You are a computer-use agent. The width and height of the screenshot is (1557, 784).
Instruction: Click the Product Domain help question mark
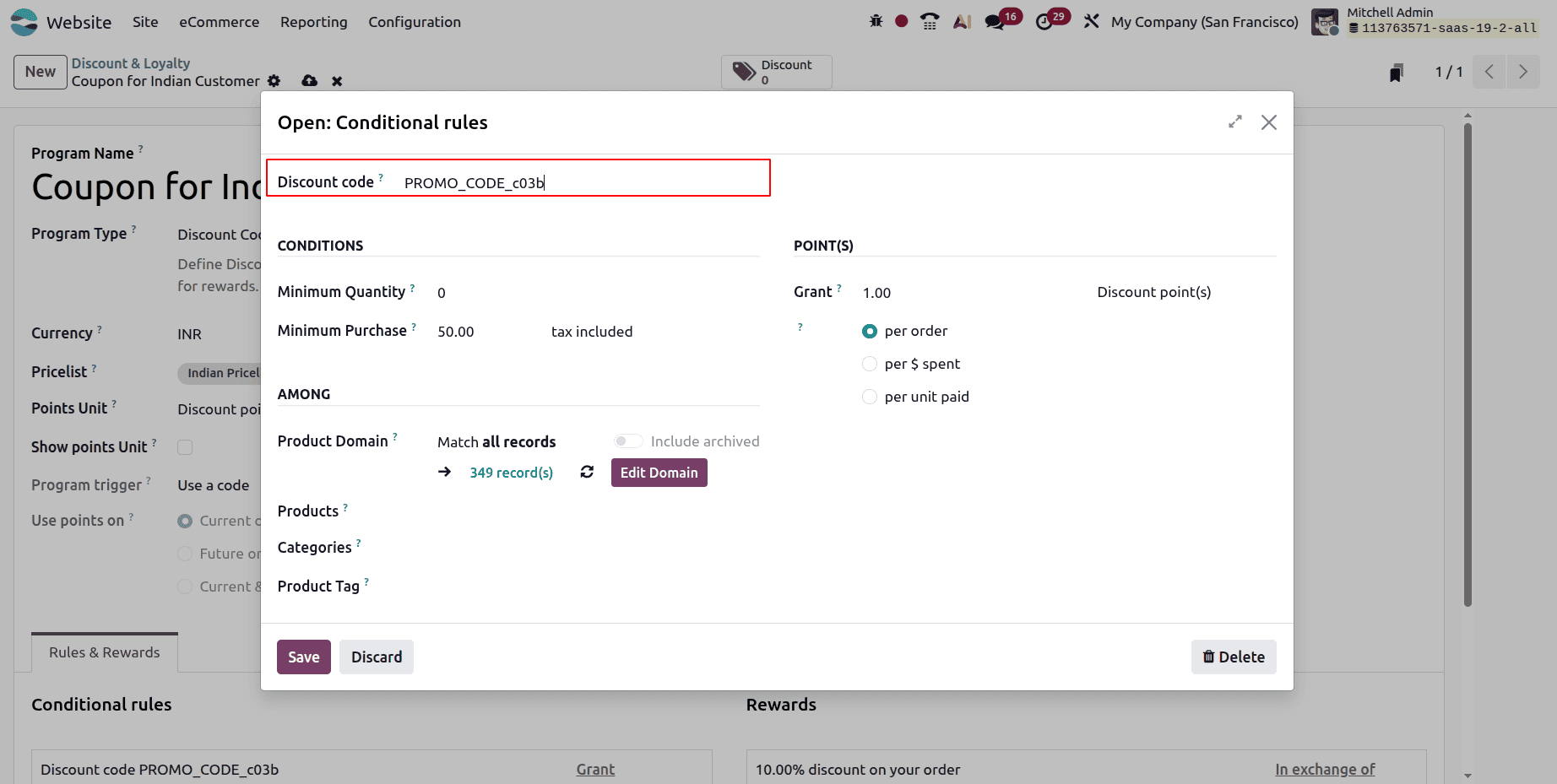coord(394,437)
